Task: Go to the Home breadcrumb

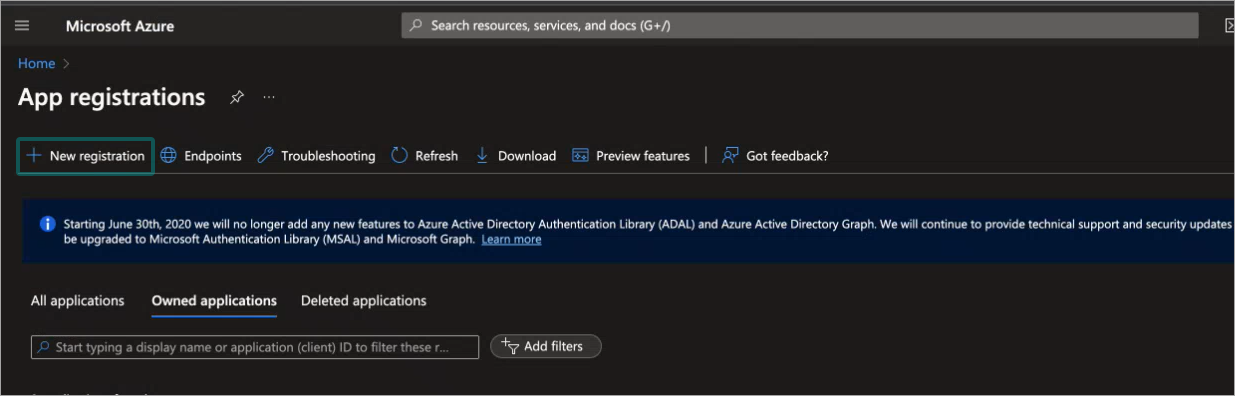Action: coord(36,63)
